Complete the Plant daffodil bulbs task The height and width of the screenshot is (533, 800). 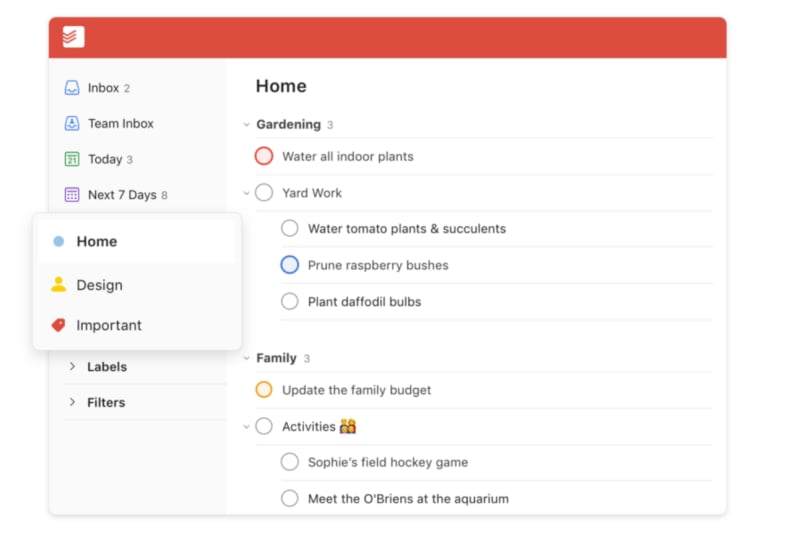(290, 301)
